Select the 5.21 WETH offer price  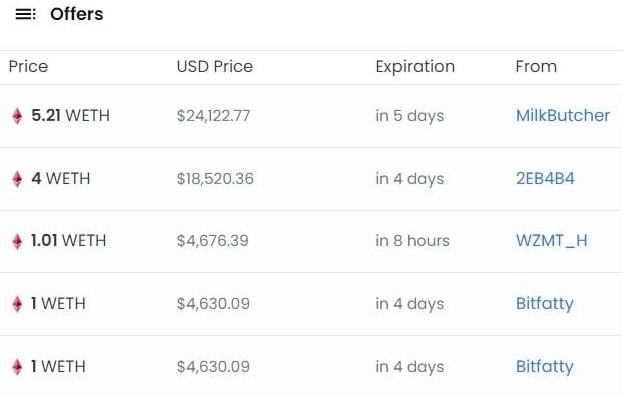point(70,115)
